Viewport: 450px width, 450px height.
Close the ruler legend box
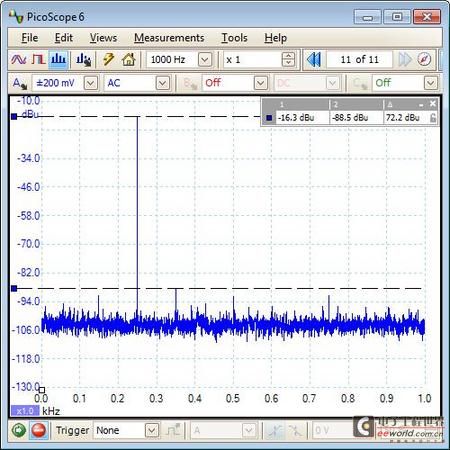[x=433, y=104]
